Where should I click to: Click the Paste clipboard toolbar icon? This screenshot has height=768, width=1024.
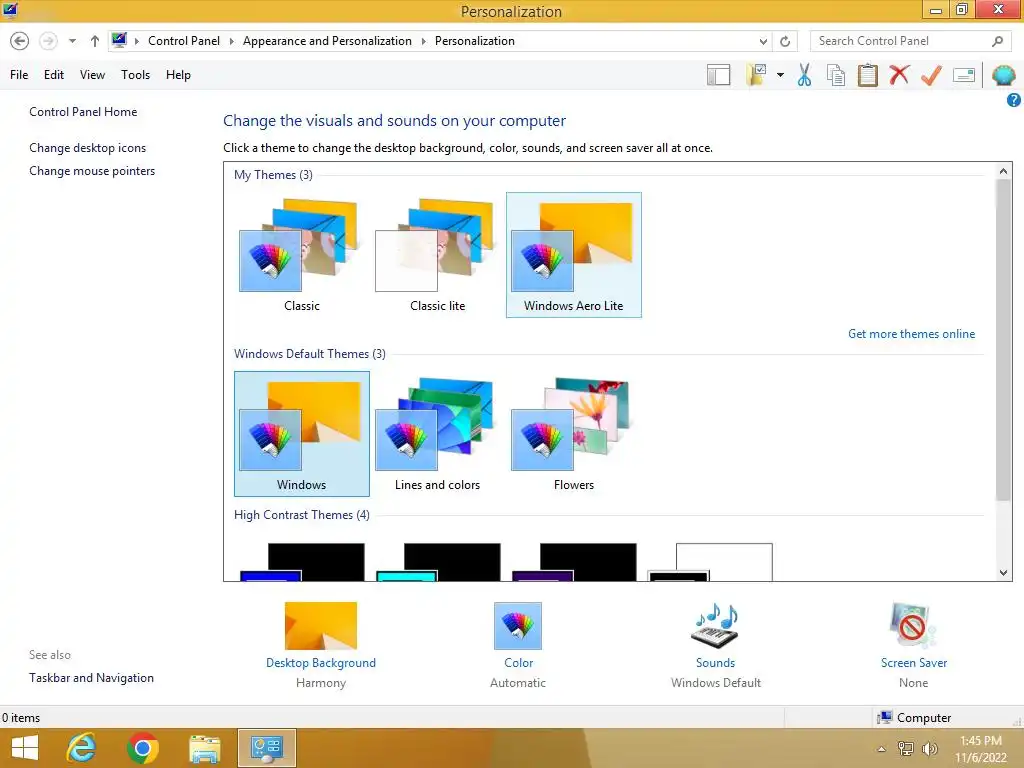867,75
